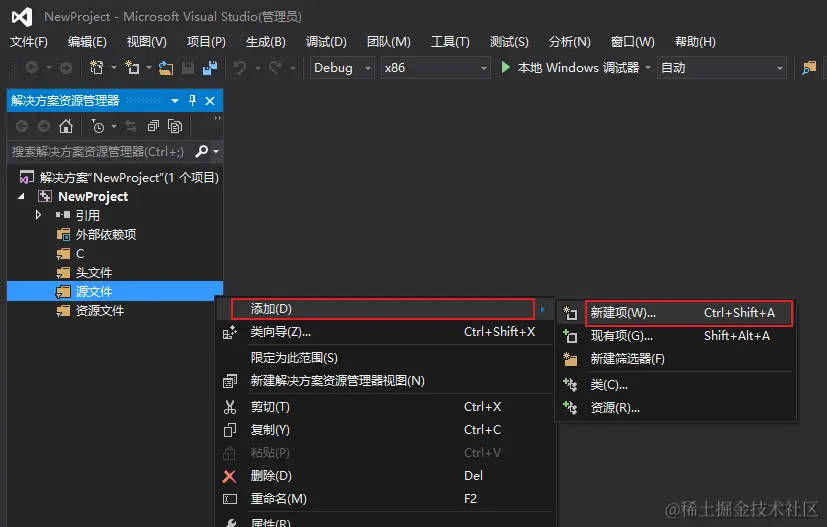827x527 pixels.
Task: Select the 外部依赖项 tree item
Action: tap(105, 235)
